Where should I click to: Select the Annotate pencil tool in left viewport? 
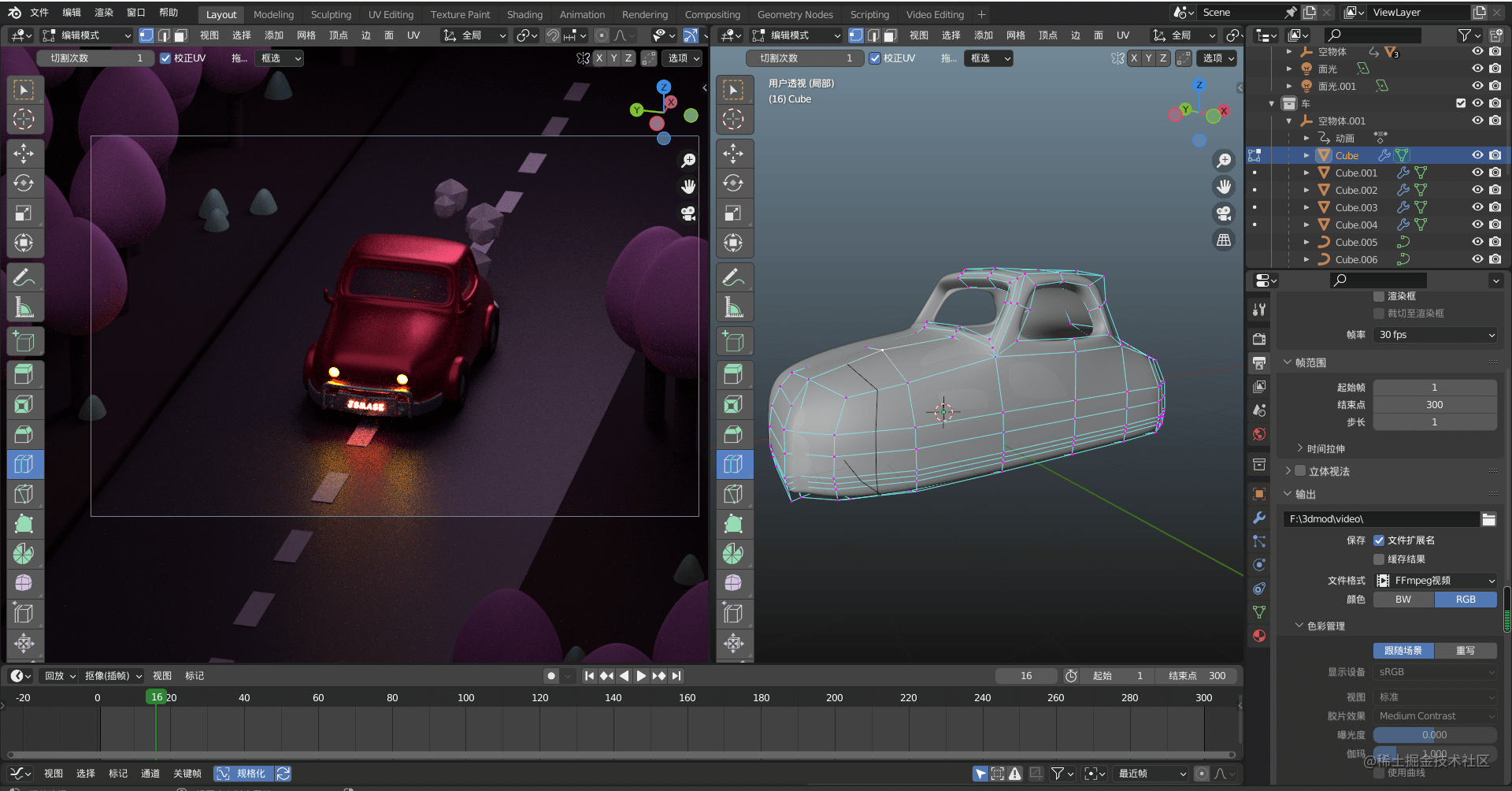point(24,278)
